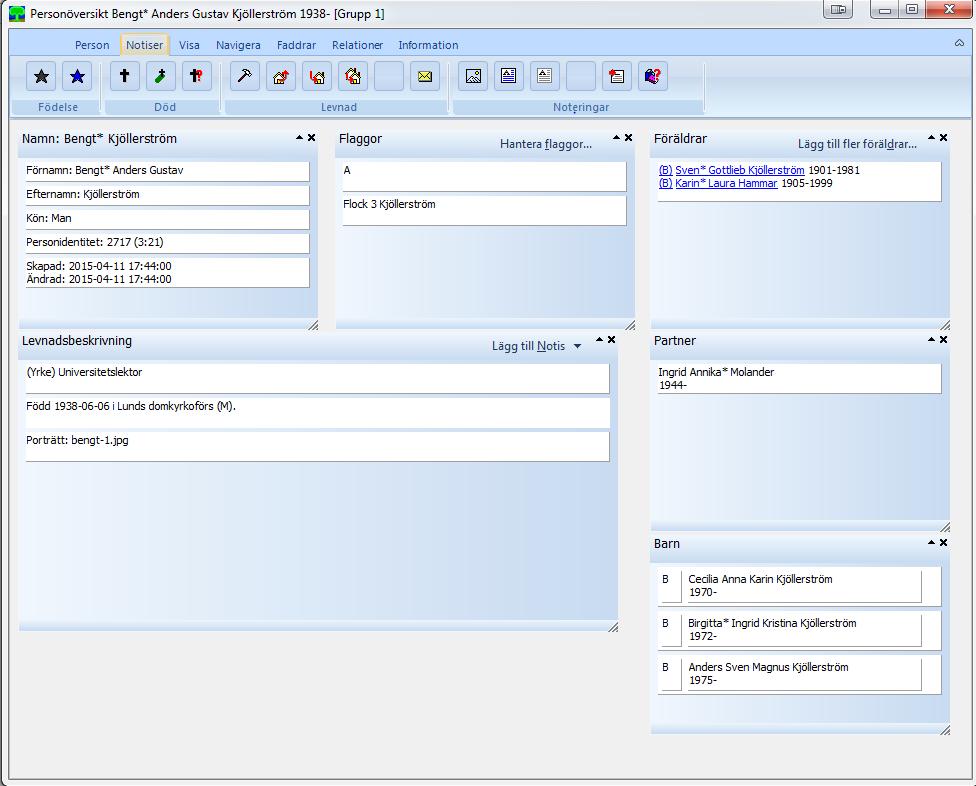Click the note with red arrow icon
The width and height of the screenshot is (976, 786).
click(617, 77)
